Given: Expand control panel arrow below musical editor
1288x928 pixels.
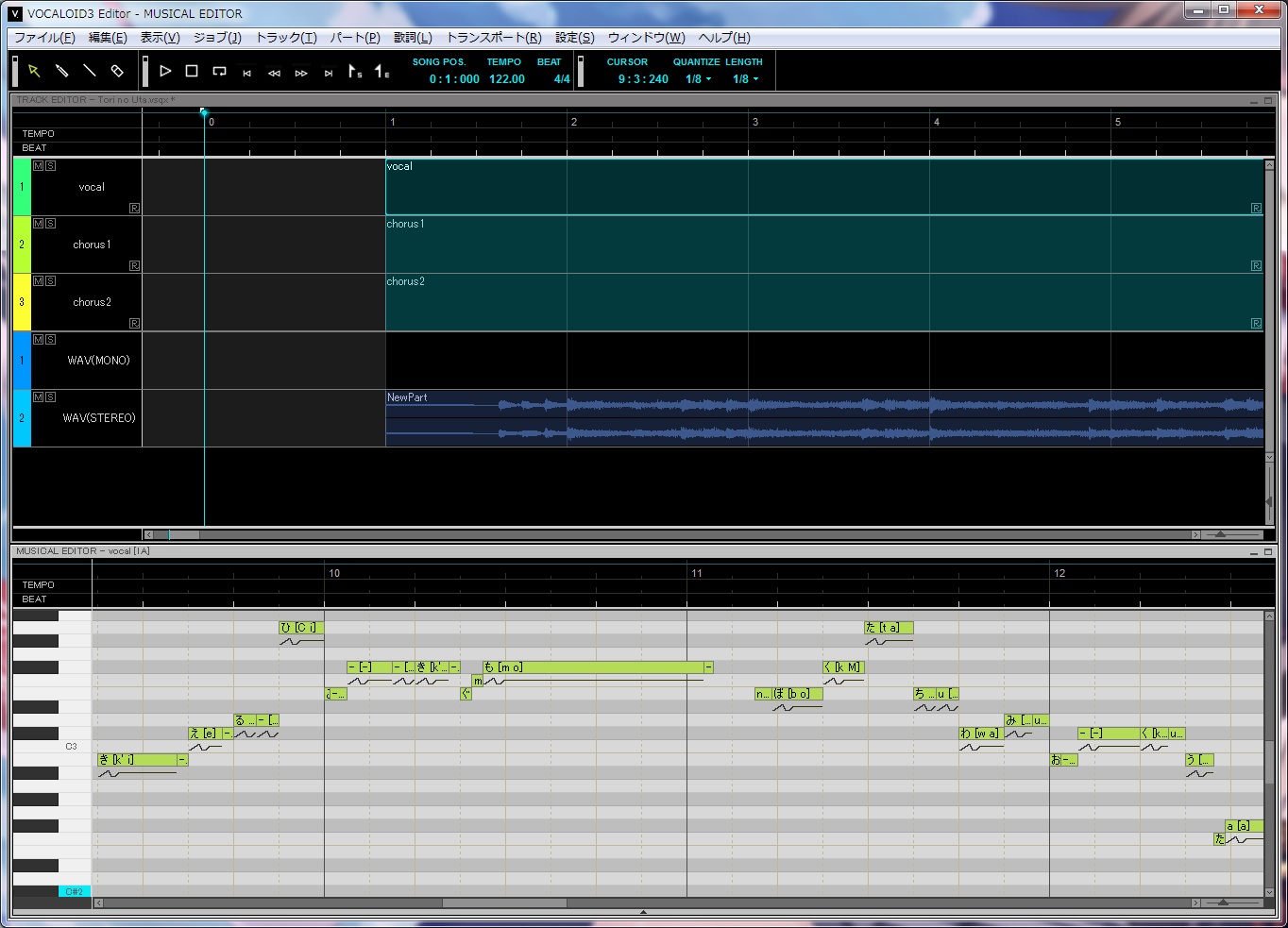Looking at the screenshot, I should click(x=643, y=913).
